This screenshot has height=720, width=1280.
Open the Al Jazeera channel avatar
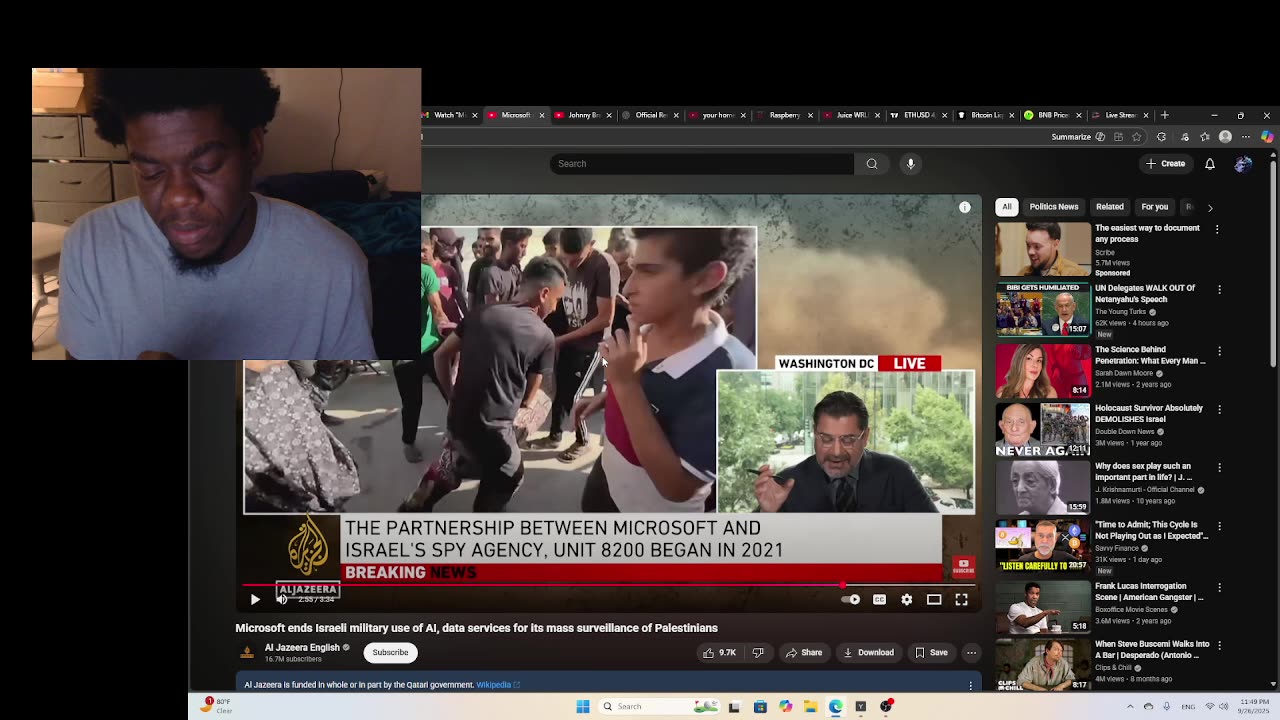point(246,652)
